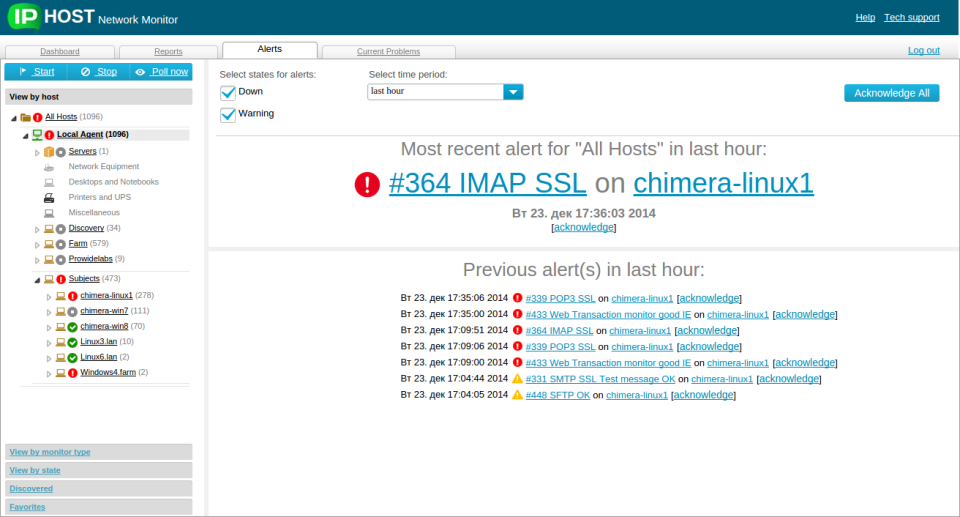Expand the Servers tree node
Image resolution: width=960 pixels, height=517 pixels.
[37, 153]
